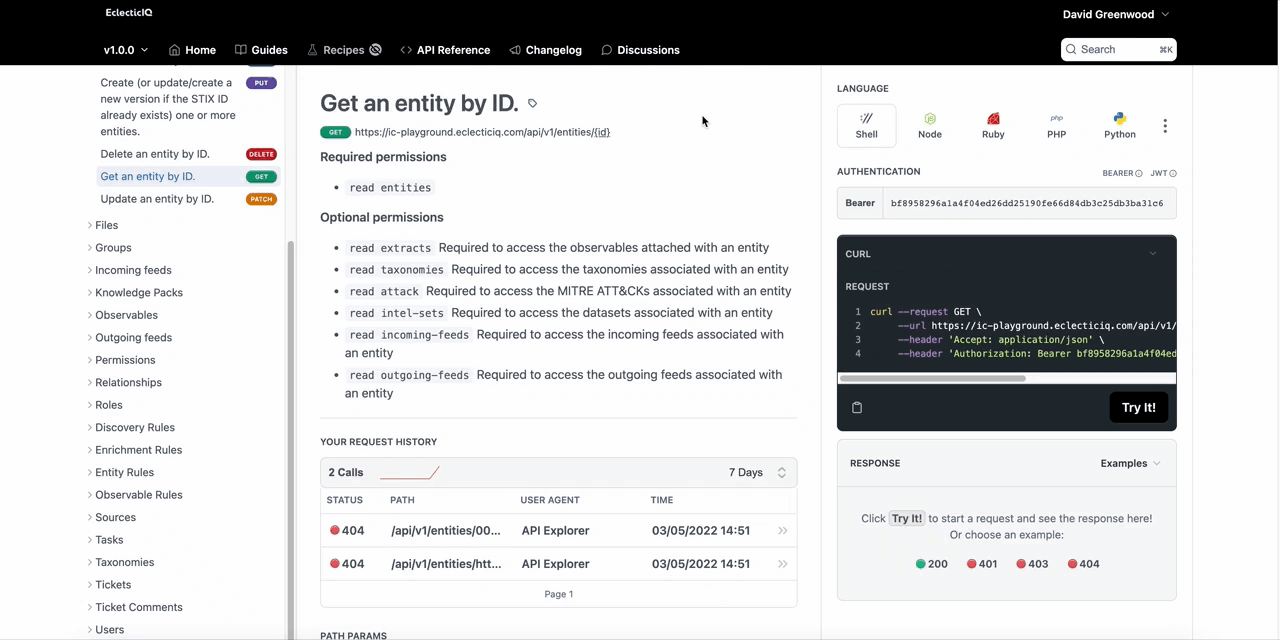Select the Node language icon
The width and height of the screenshot is (1280, 640).
pyautogui.click(x=930, y=125)
